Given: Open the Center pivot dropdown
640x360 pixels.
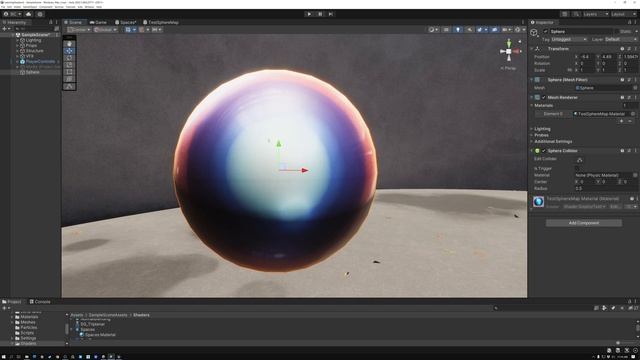Looking at the screenshot, I should tap(79, 29).
